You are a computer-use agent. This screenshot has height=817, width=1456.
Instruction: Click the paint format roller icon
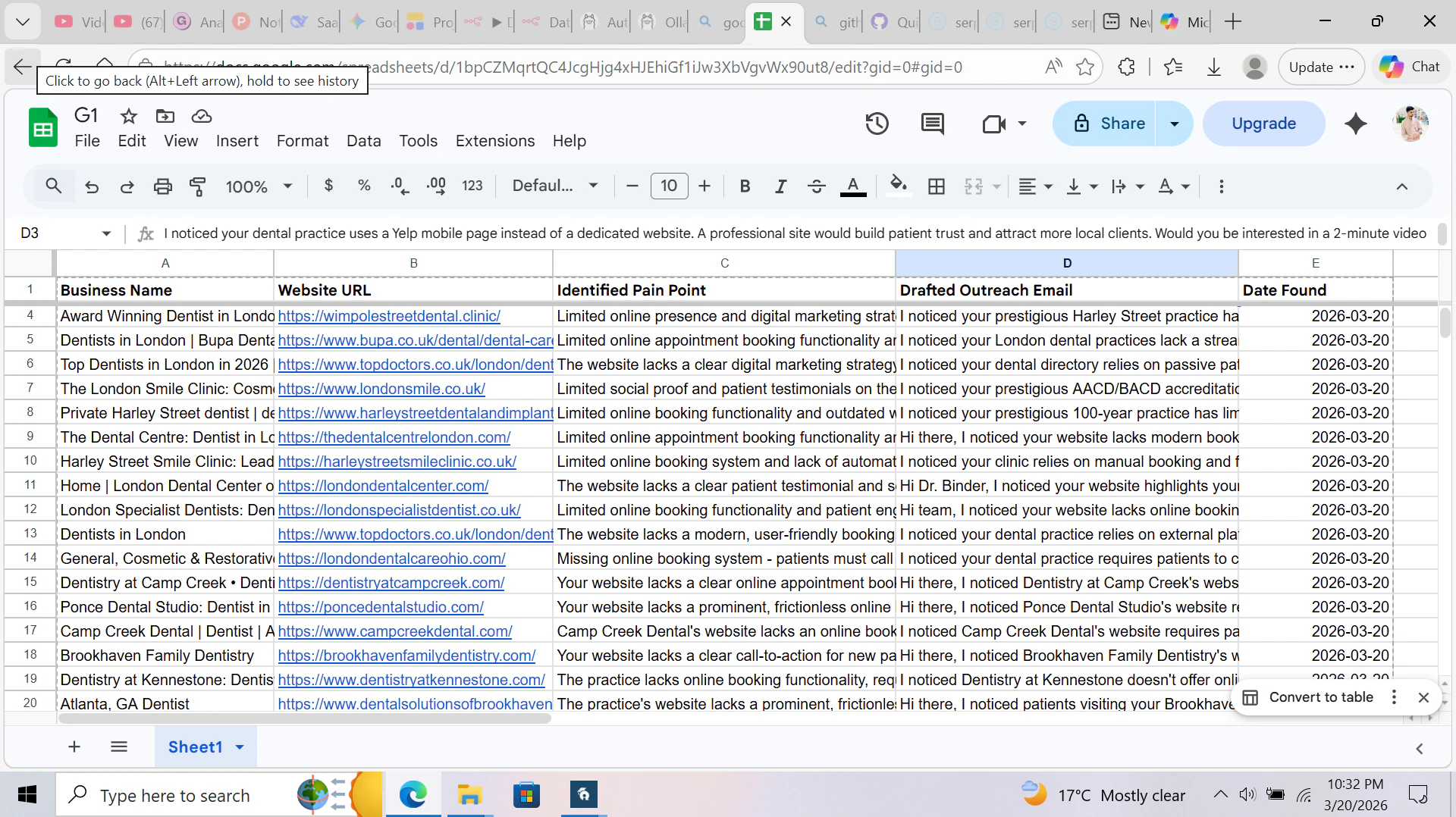[198, 186]
